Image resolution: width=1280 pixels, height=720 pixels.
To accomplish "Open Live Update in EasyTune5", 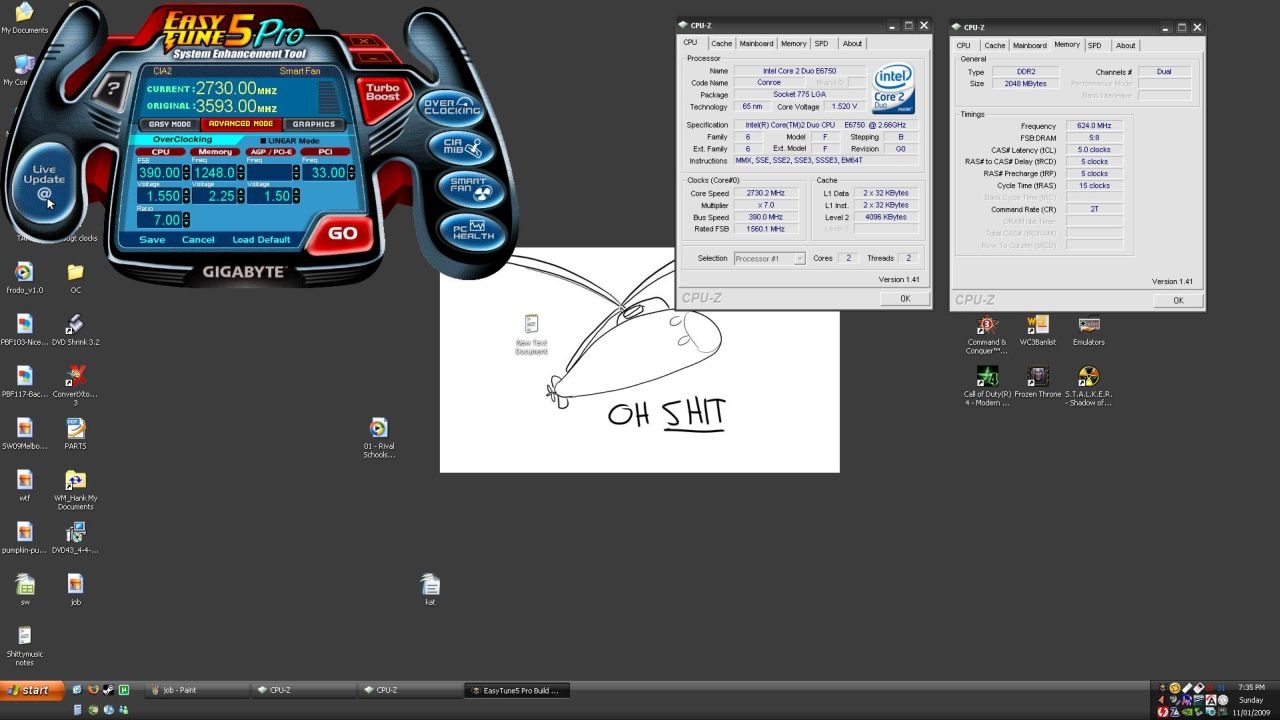I will click(46, 180).
